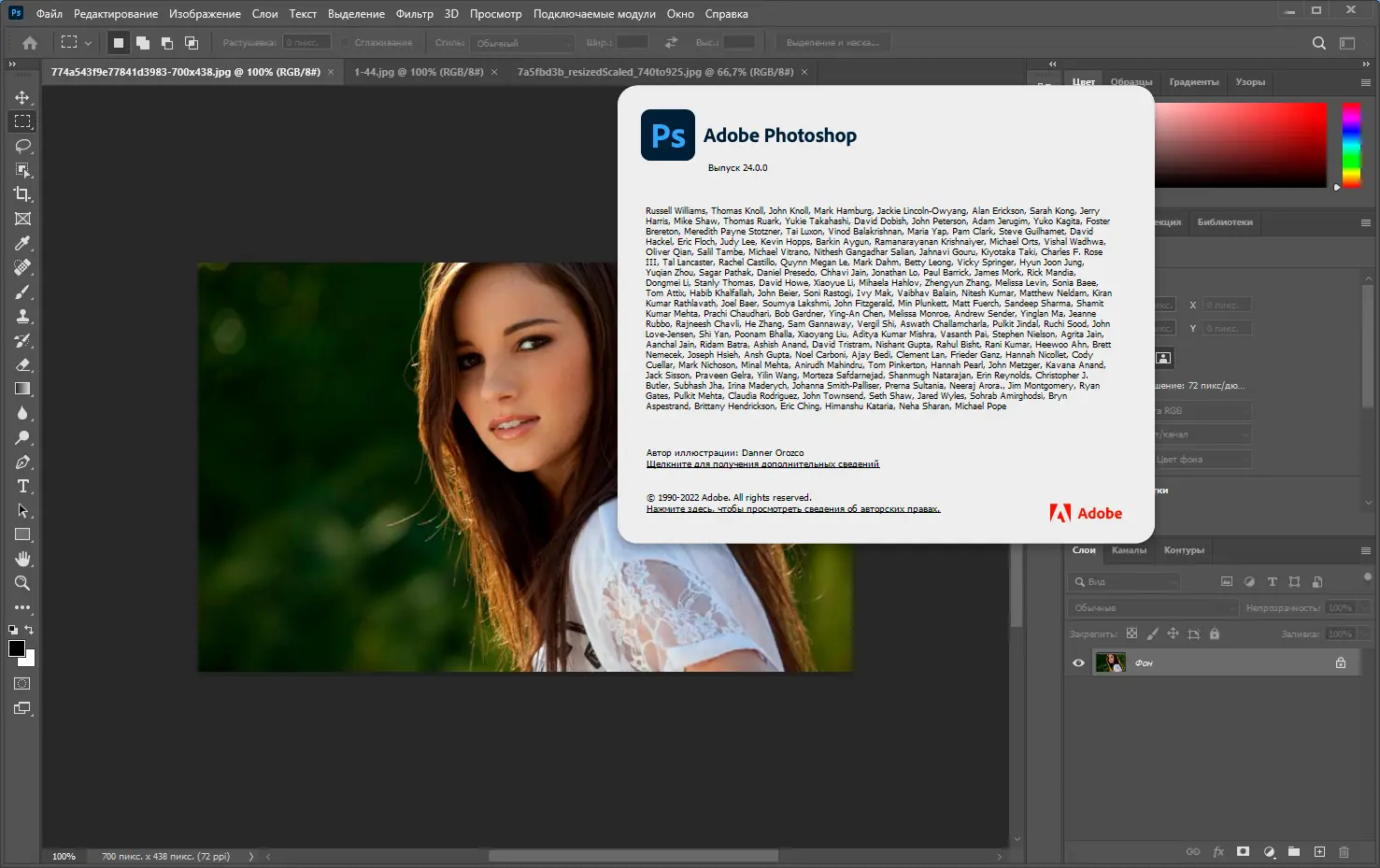Enable Intersect with selection mode
Viewport: 1380px width, 868px height.
coord(192,43)
